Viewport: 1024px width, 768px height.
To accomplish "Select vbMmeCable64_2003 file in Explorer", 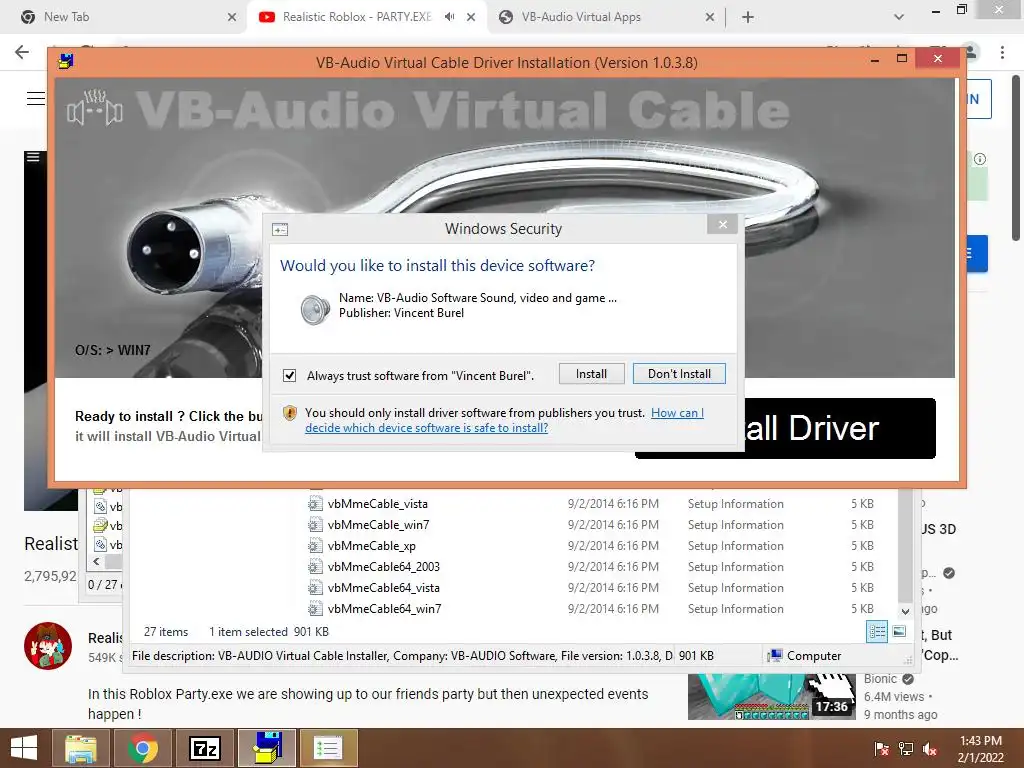I will [383, 566].
